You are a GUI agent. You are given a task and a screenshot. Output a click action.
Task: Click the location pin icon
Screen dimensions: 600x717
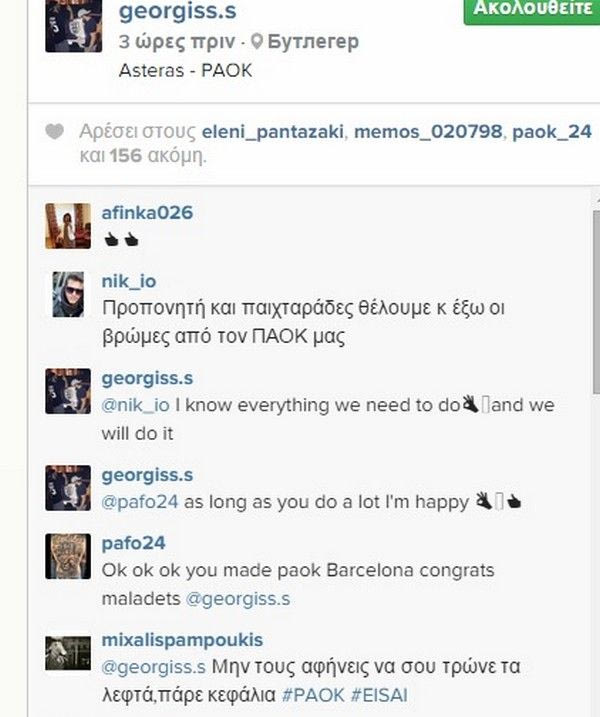point(257,42)
